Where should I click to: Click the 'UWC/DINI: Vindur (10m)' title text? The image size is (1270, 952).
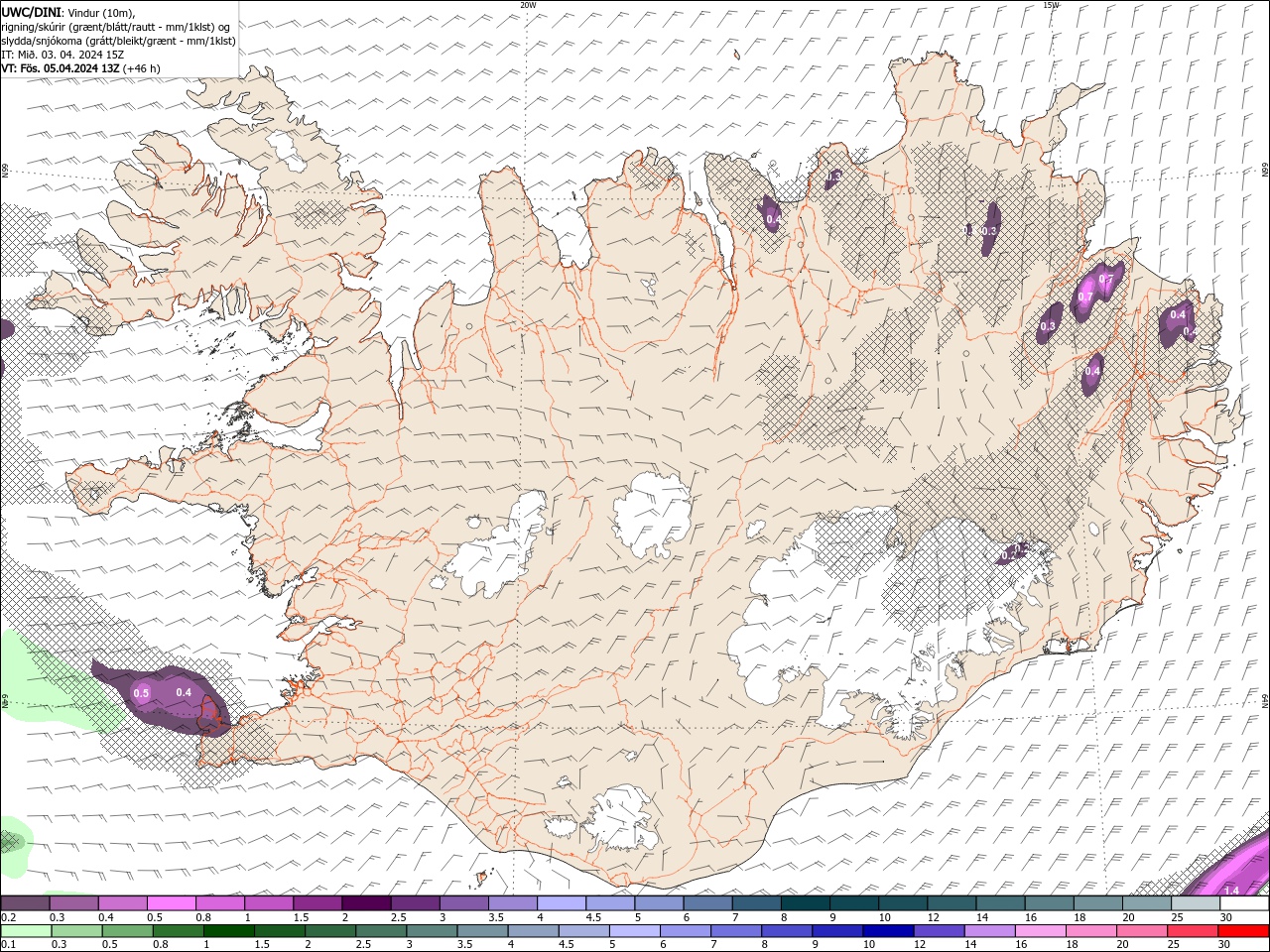click(x=67, y=12)
